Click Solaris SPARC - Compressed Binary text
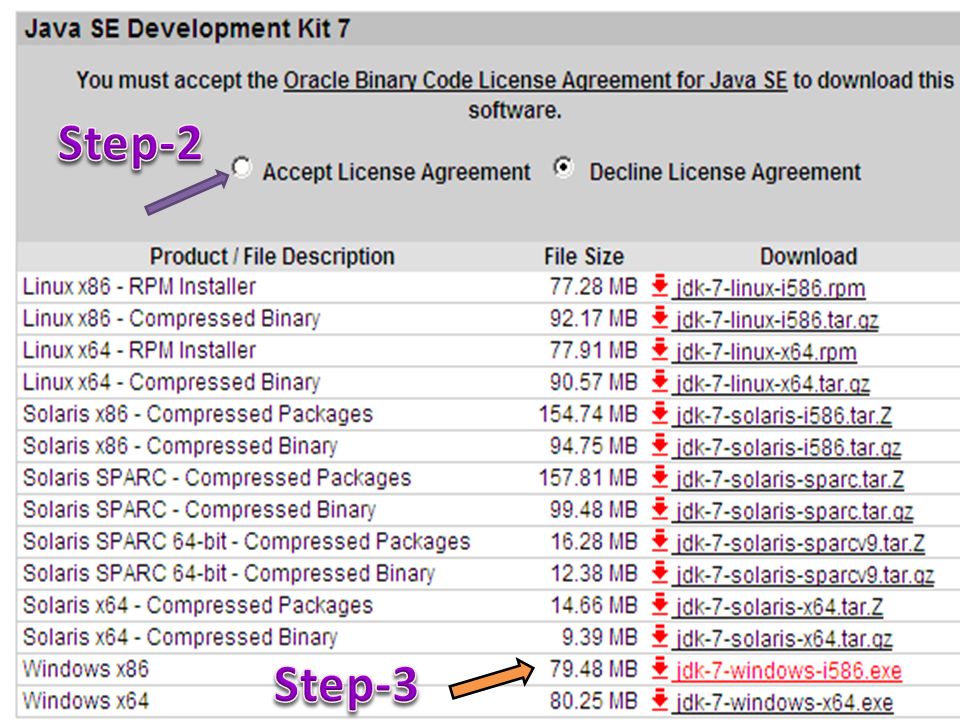960x720 pixels. tap(199, 509)
